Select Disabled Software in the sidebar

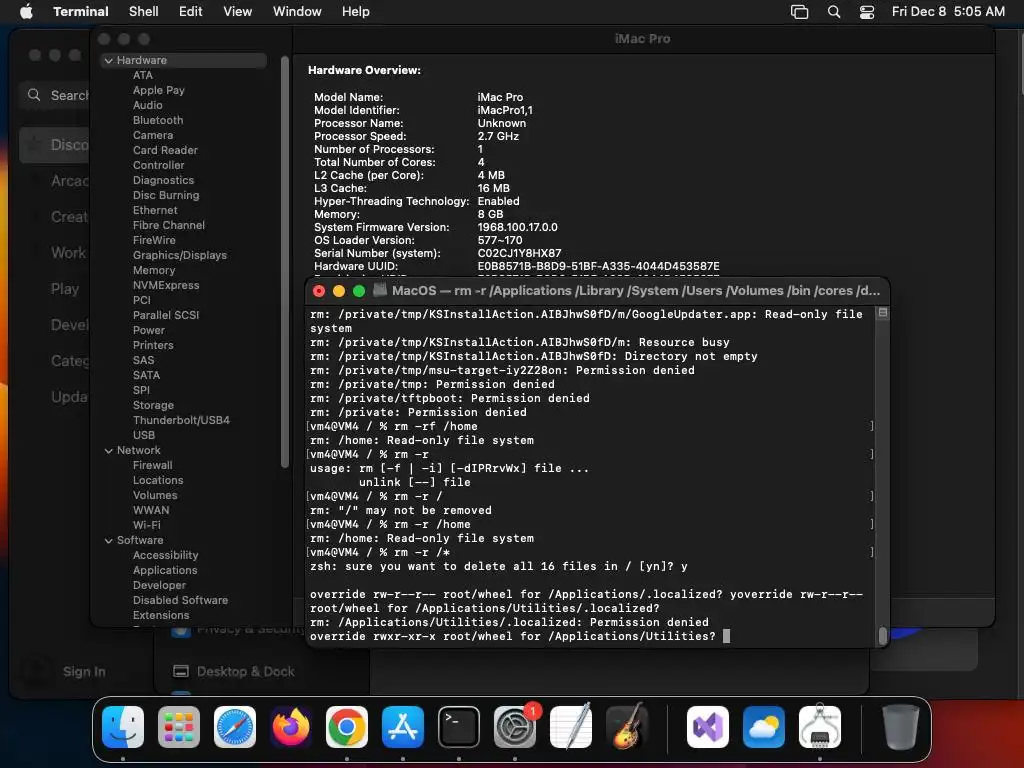coord(180,600)
